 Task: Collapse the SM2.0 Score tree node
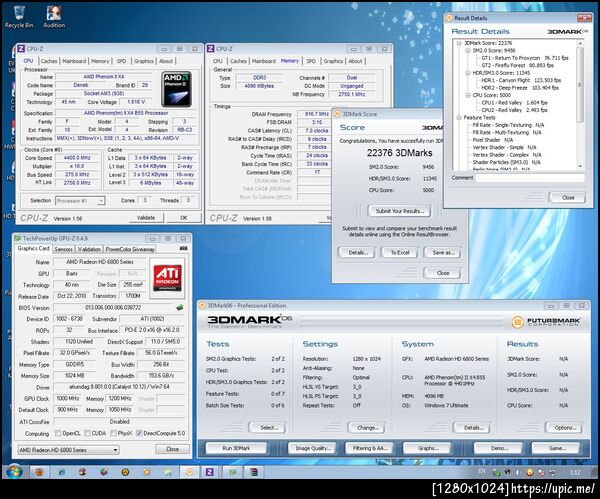point(468,51)
